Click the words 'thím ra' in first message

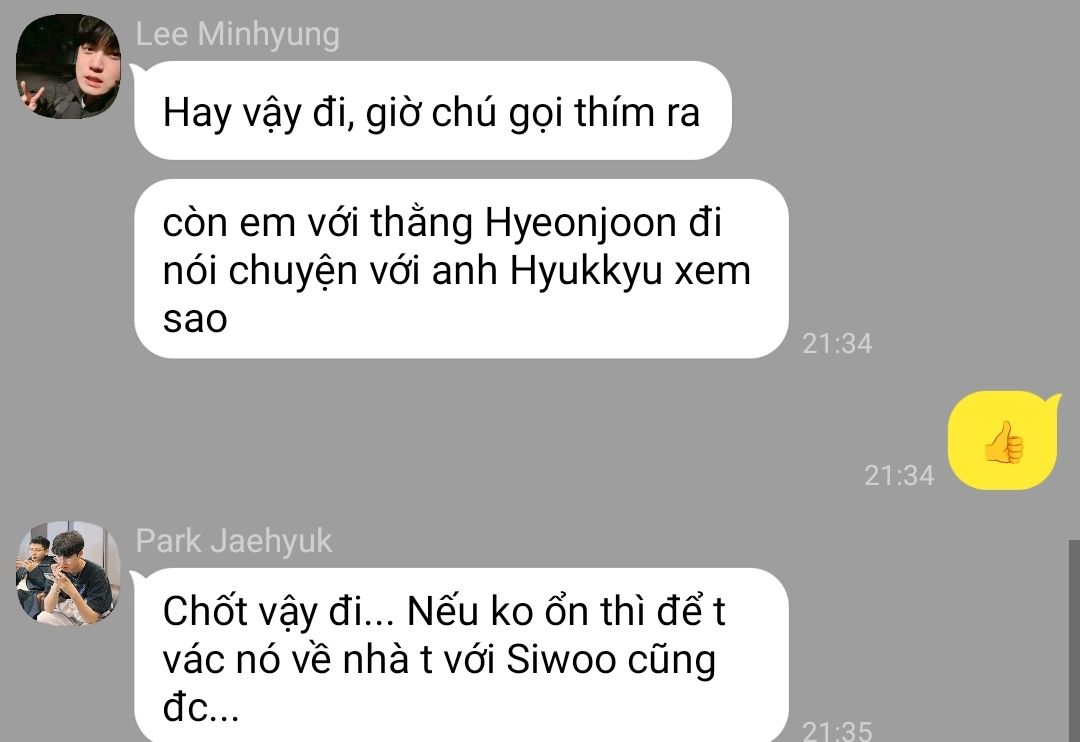tap(637, 112)
